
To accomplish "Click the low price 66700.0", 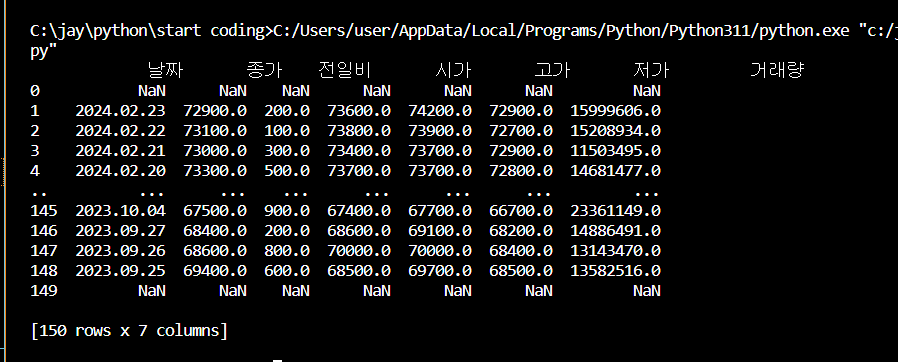I will tap(521, 211).
